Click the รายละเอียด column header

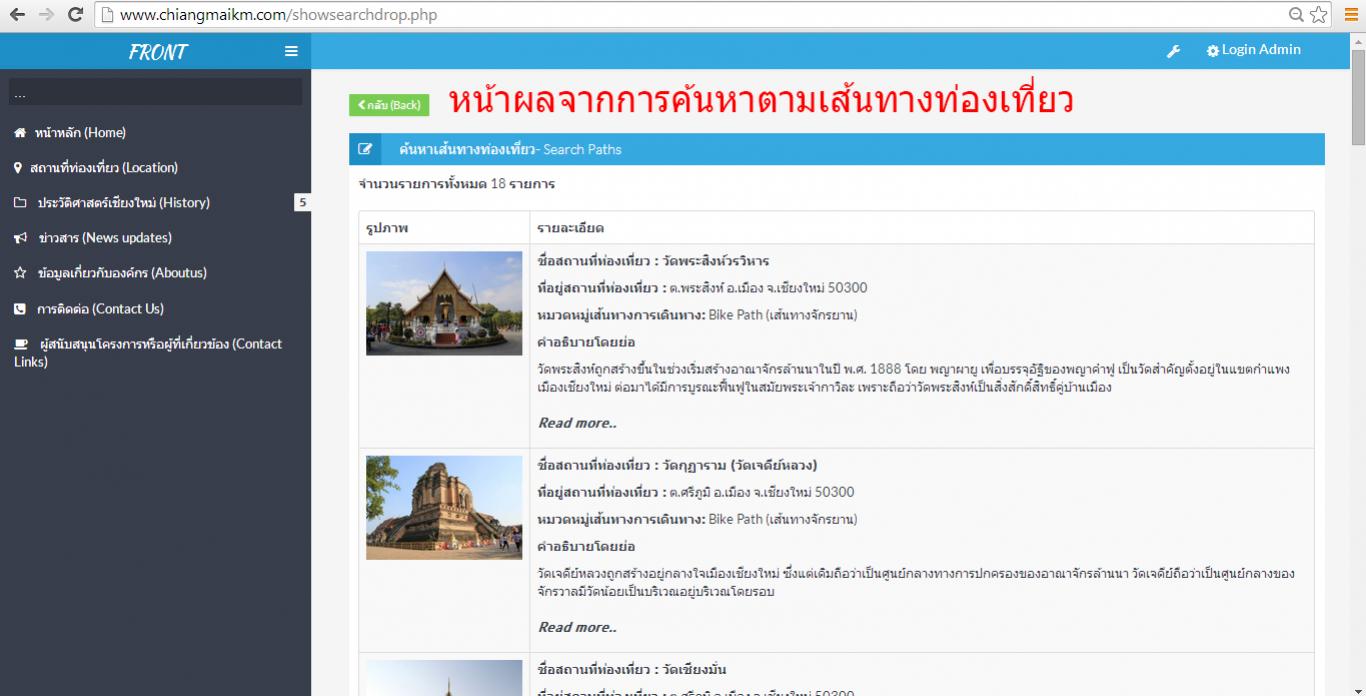(x=570, y=228)
